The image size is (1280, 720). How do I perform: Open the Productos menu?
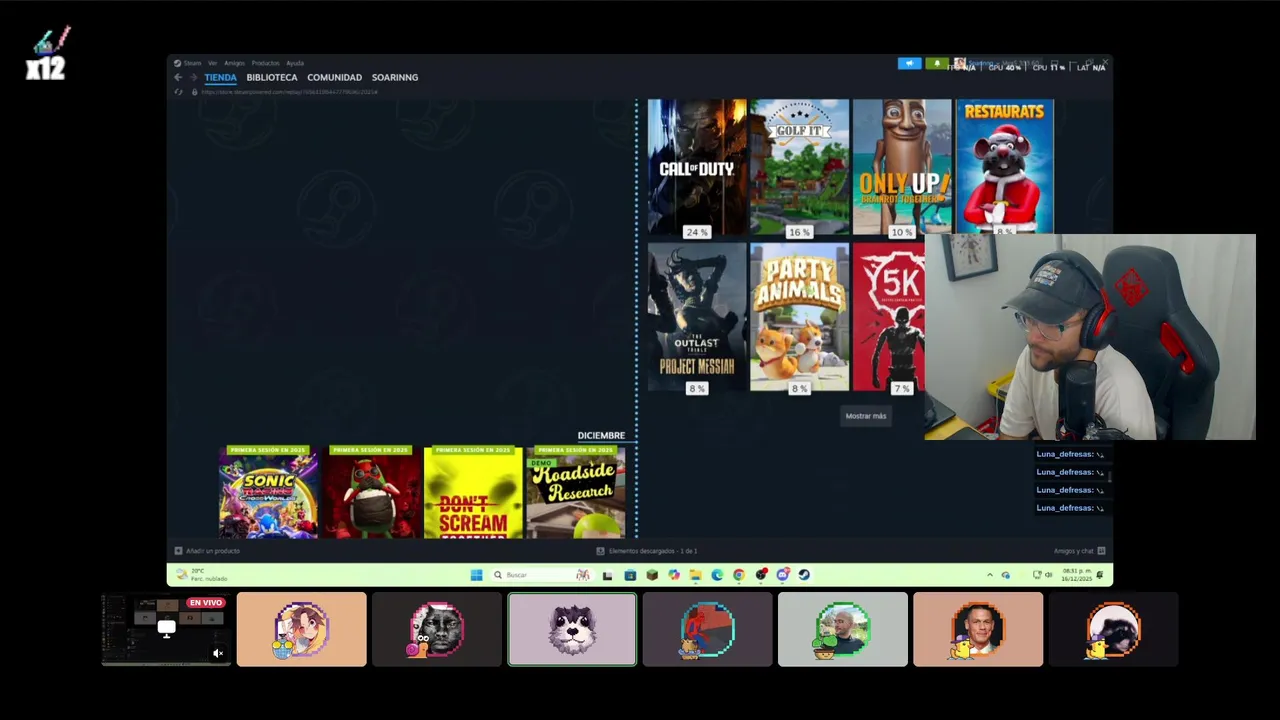(x=265, y=63)
